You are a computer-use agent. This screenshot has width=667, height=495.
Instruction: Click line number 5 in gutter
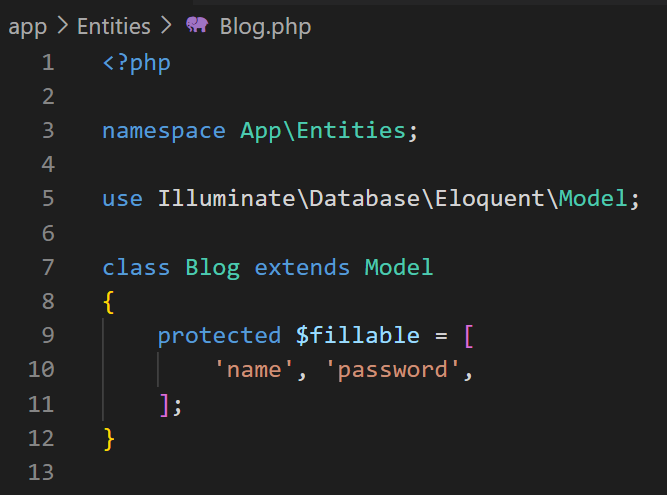[48, 199]
